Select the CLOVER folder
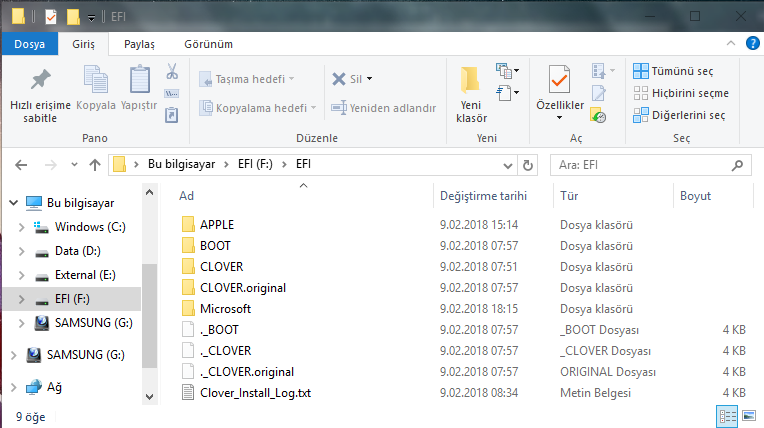This screenshot has width=764, height=428. tap(221, 267)
